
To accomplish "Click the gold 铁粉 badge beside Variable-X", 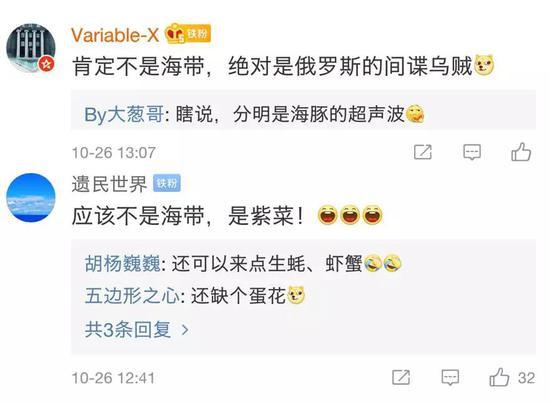I will coord(197,34).
